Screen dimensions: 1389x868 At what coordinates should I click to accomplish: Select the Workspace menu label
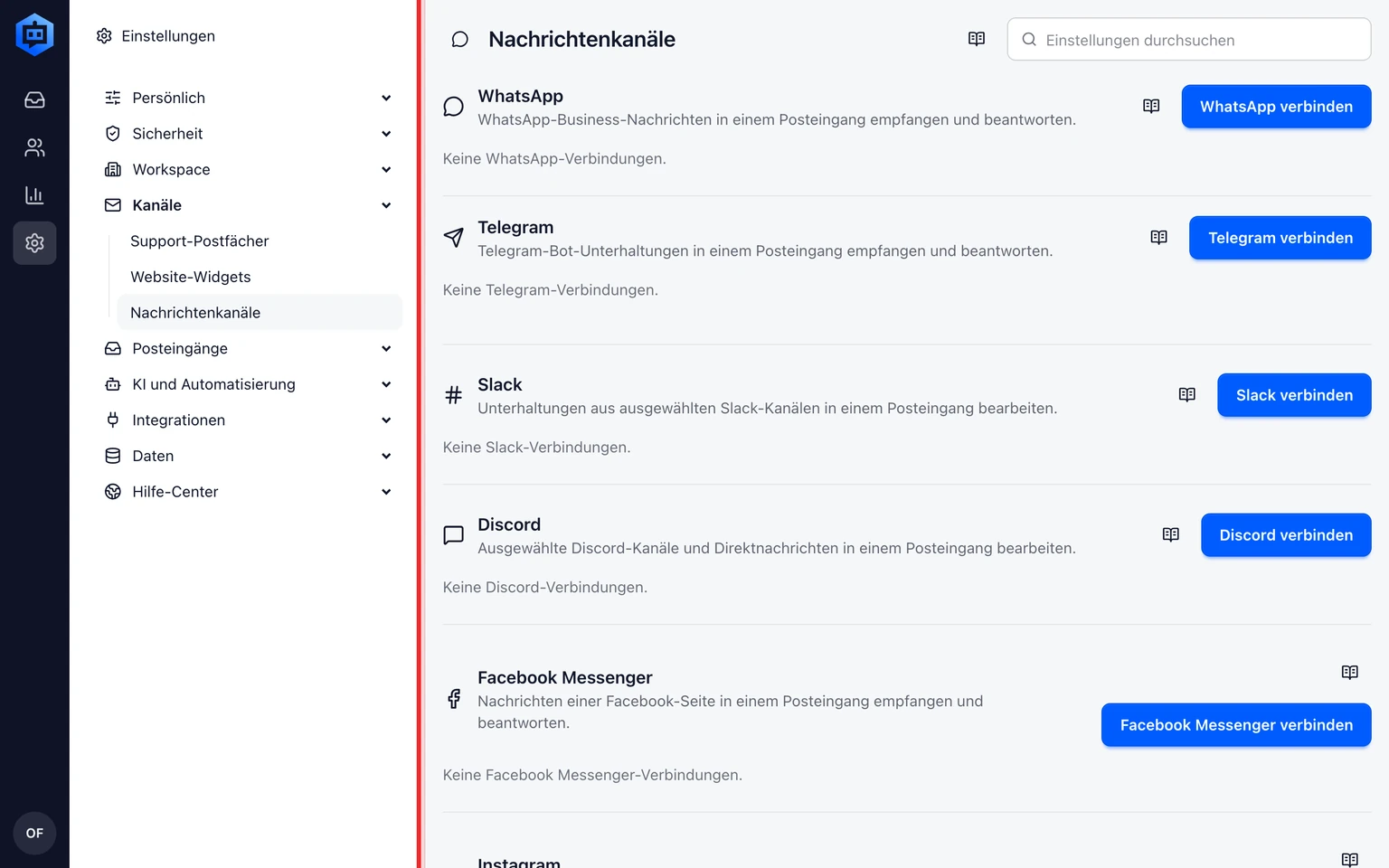[x=171, y=169]
